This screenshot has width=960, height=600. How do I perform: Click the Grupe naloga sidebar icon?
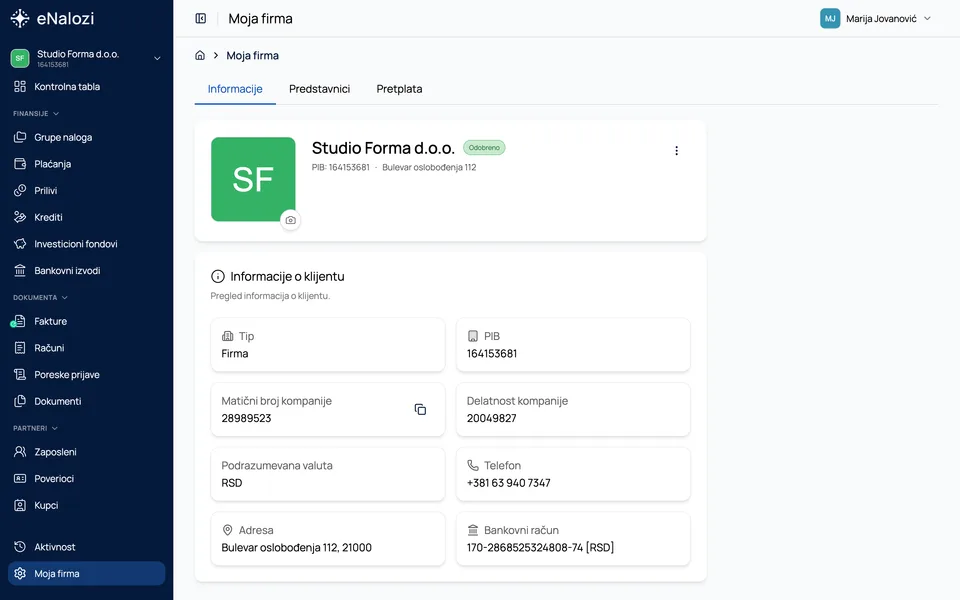tap(20, 137)
